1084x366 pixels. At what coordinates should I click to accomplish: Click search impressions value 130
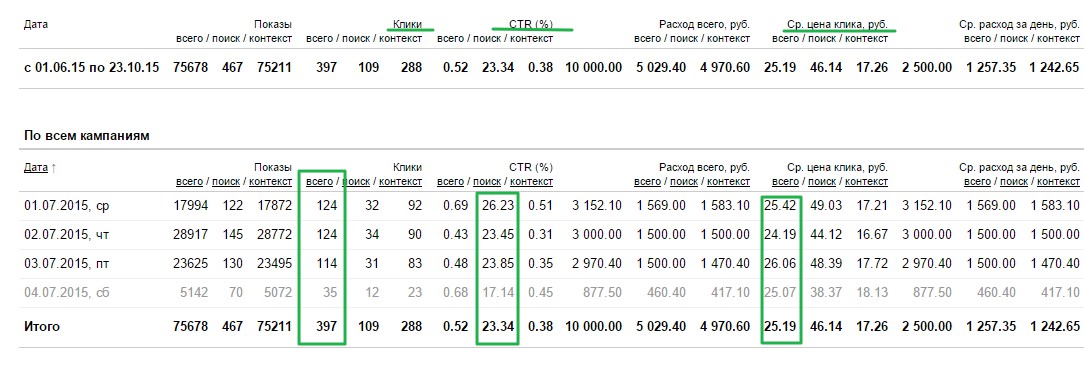pos(233,264)
